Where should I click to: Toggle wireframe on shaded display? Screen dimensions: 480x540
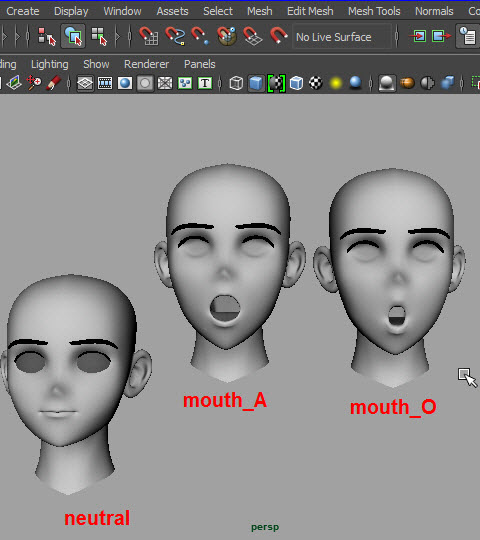pyautogui.click(x=296, y=83)
